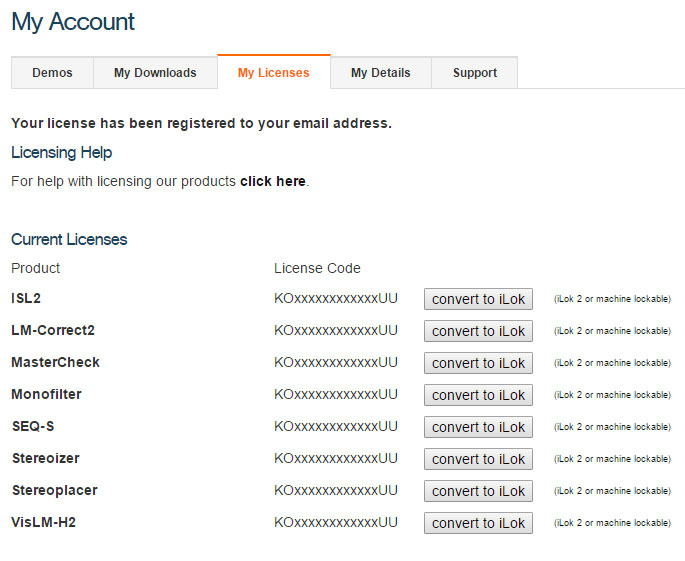Open the My Details tab
685x561 pixels.
(x=380, y=73)
